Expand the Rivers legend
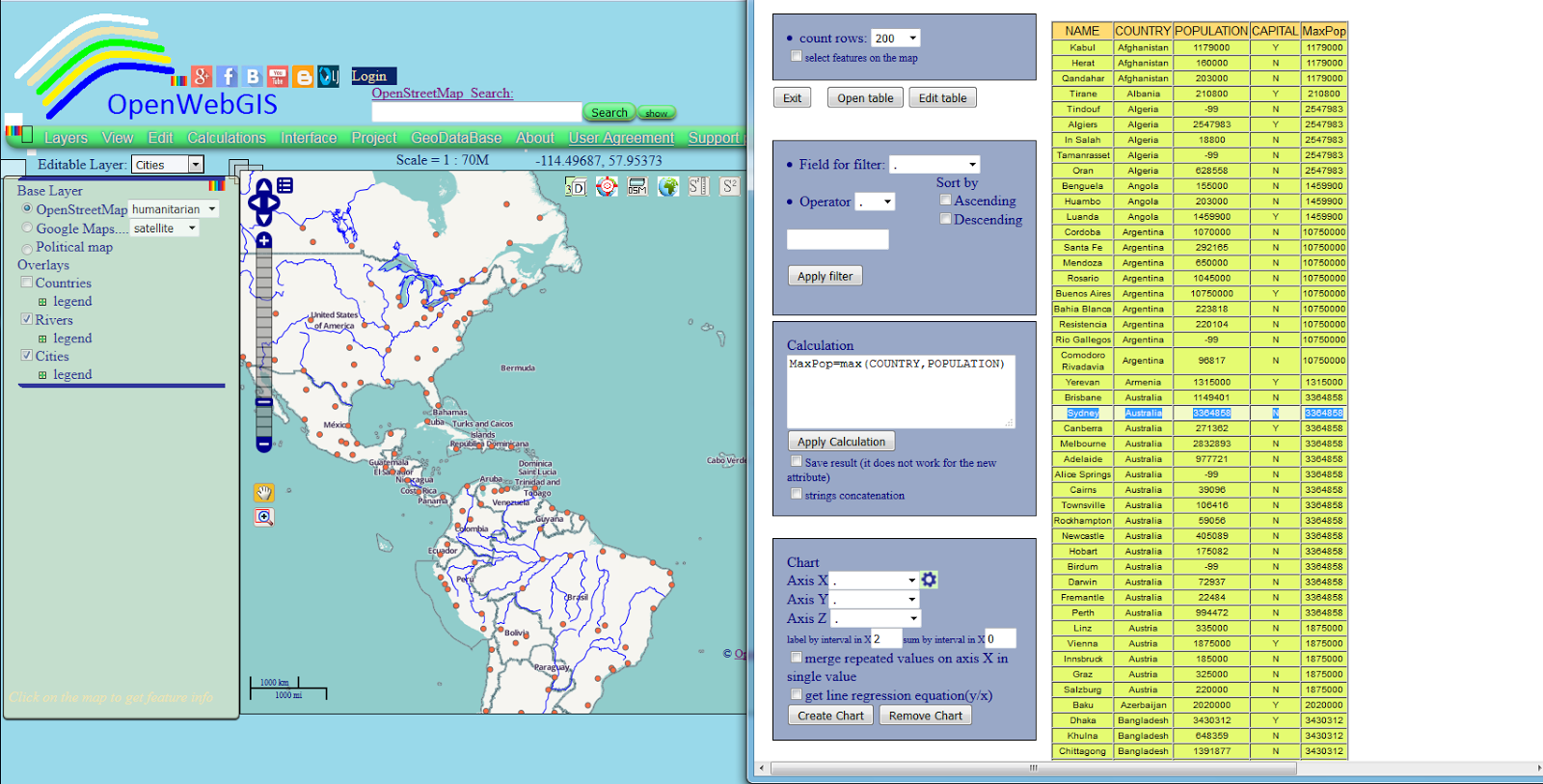1543x784 pixels. pos(42,338)
